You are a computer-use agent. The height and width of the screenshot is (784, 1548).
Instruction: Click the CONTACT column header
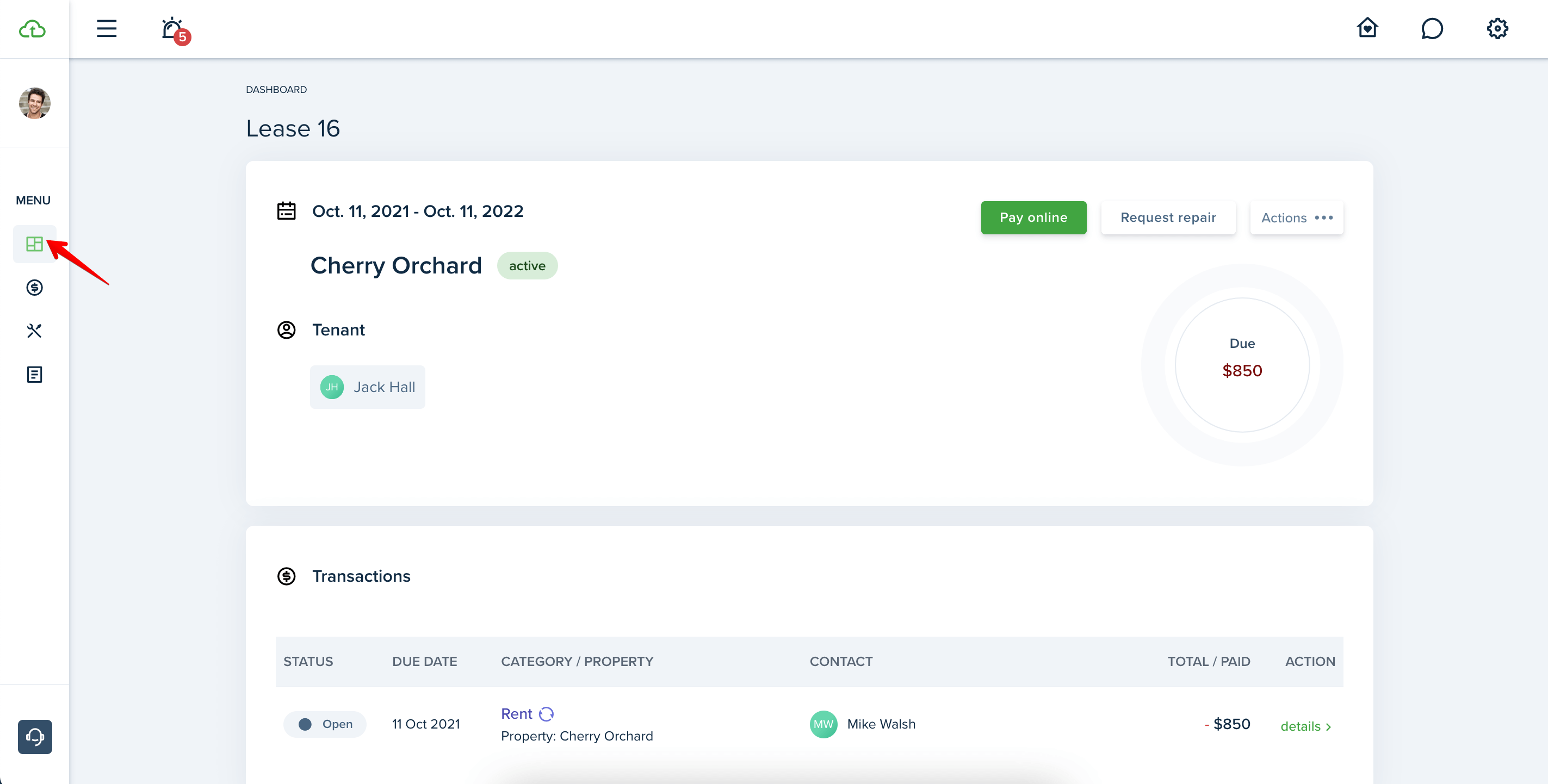click(841, 662)
